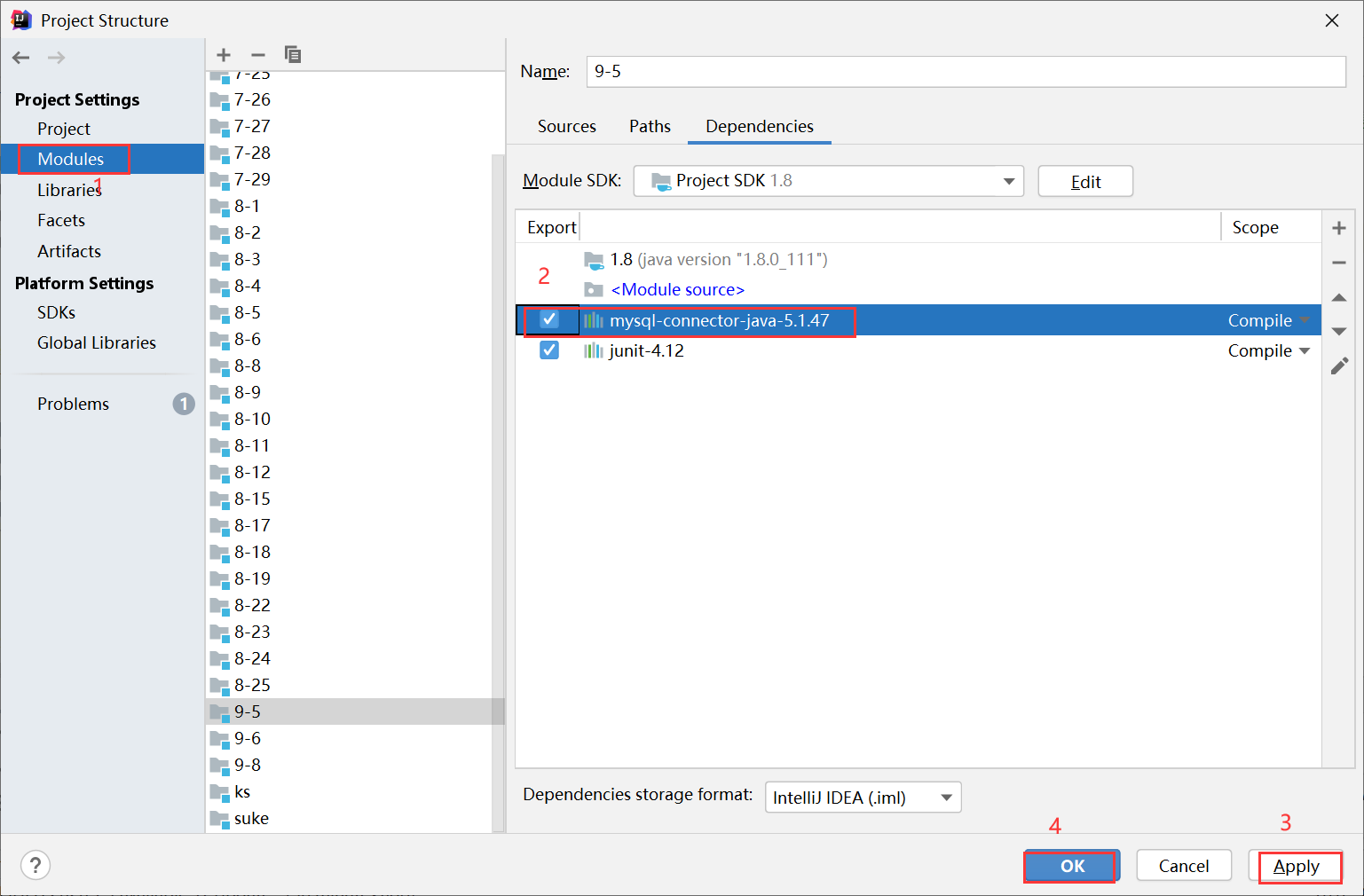Click the folder icon of module 9-5
This screenshot has height=896, width=1364.
click(219, 711)
